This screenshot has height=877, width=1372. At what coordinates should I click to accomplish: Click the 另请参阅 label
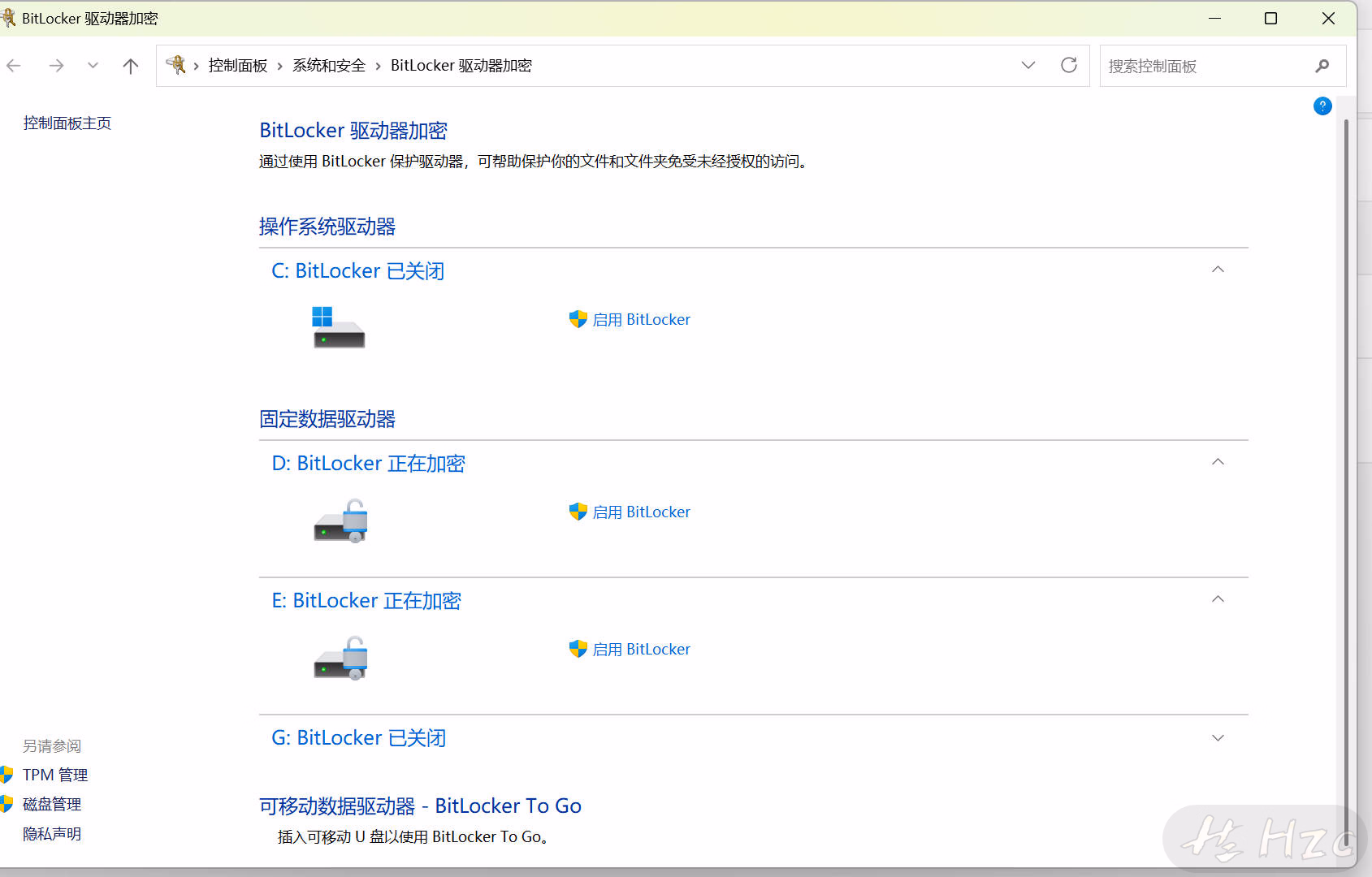point(52,746)
